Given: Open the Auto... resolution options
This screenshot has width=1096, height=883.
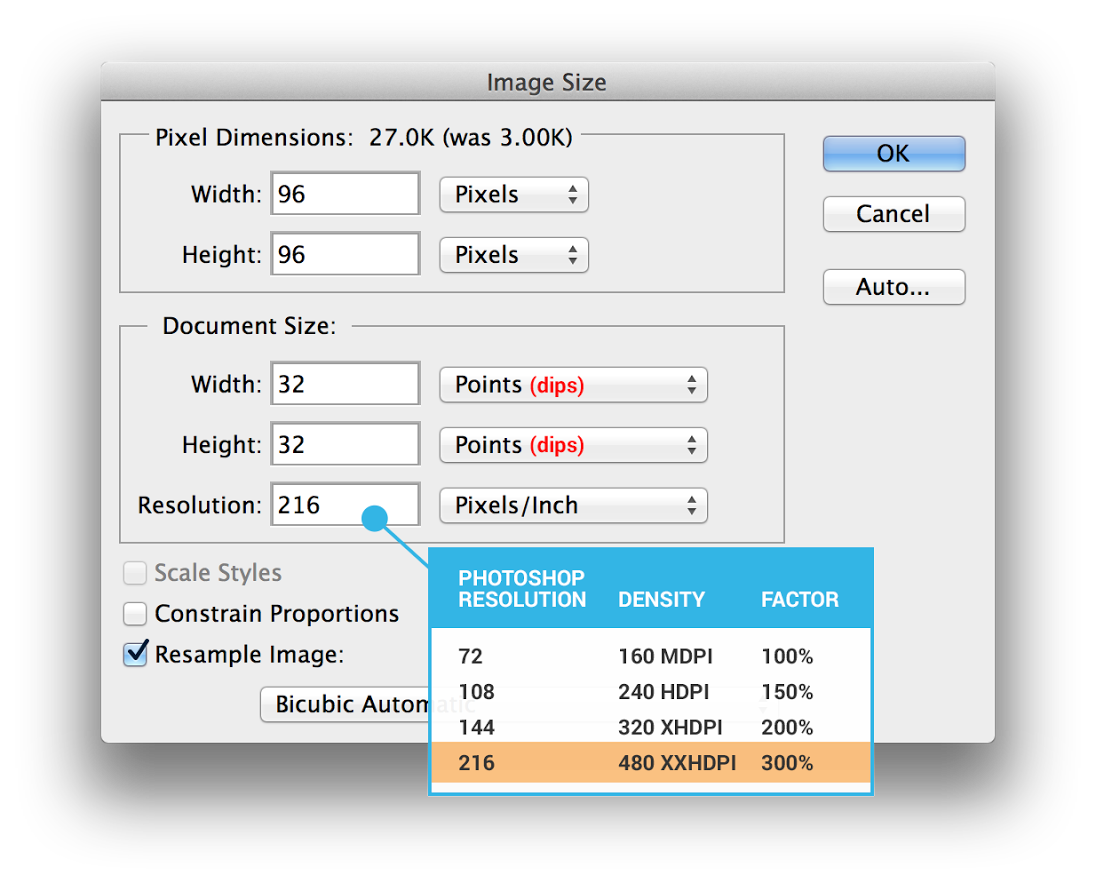Looking at the screenshot, I should coord(893,287).
